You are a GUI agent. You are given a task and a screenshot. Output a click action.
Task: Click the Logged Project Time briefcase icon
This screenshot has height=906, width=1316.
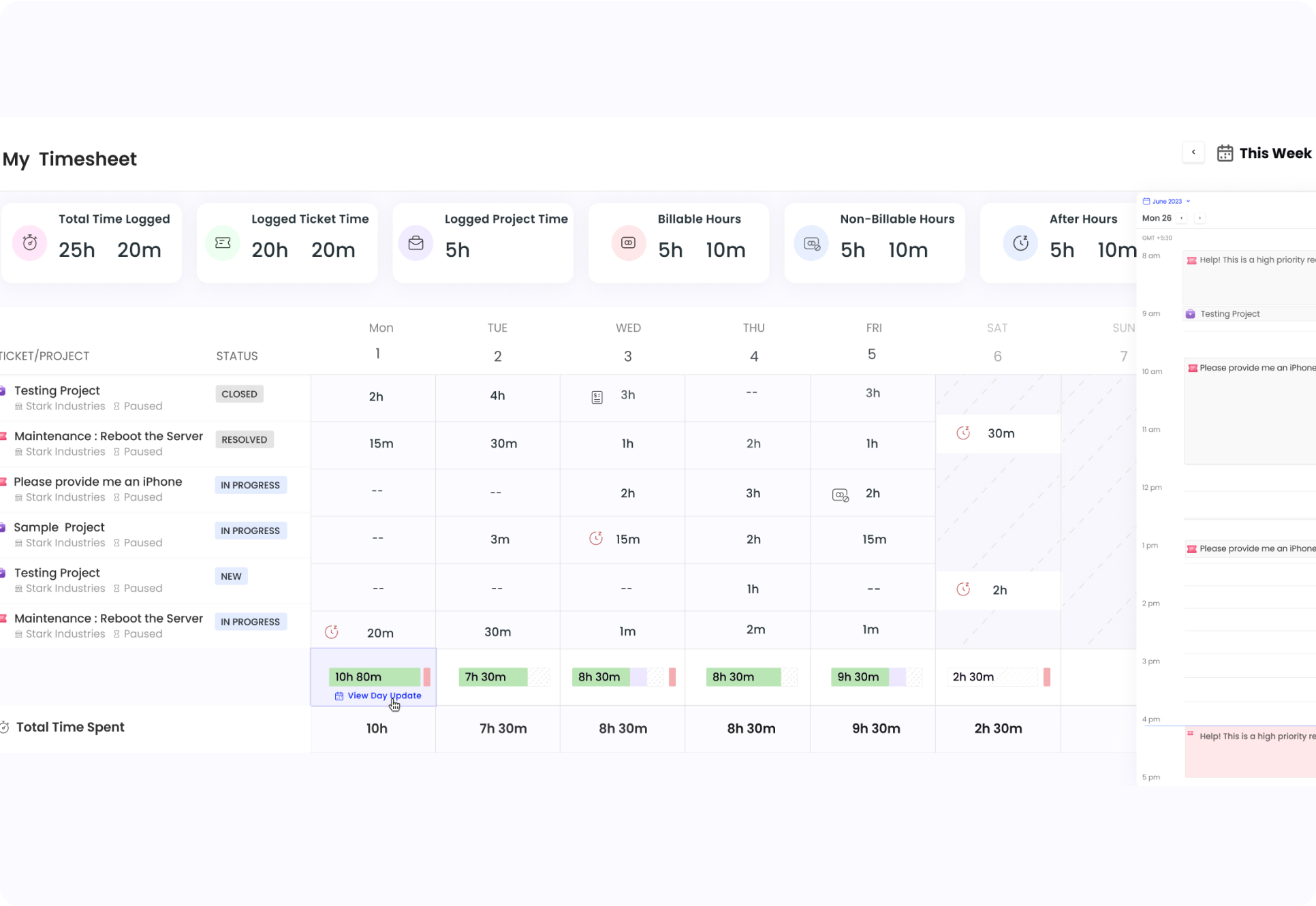(416, 243)
